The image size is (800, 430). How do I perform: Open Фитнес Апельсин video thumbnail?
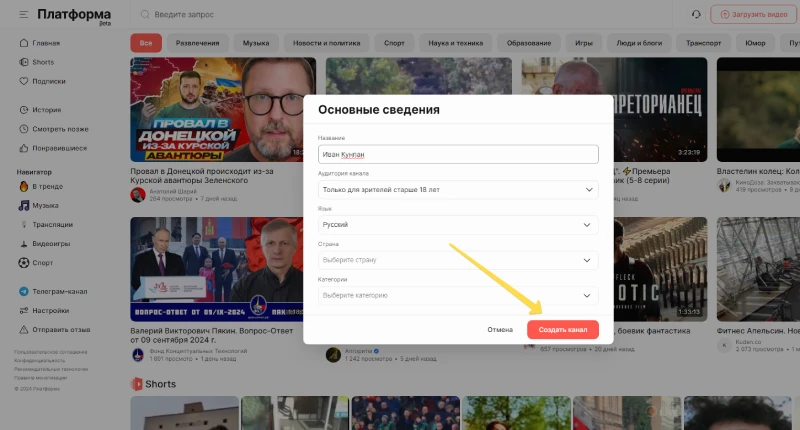pos(758,269)
